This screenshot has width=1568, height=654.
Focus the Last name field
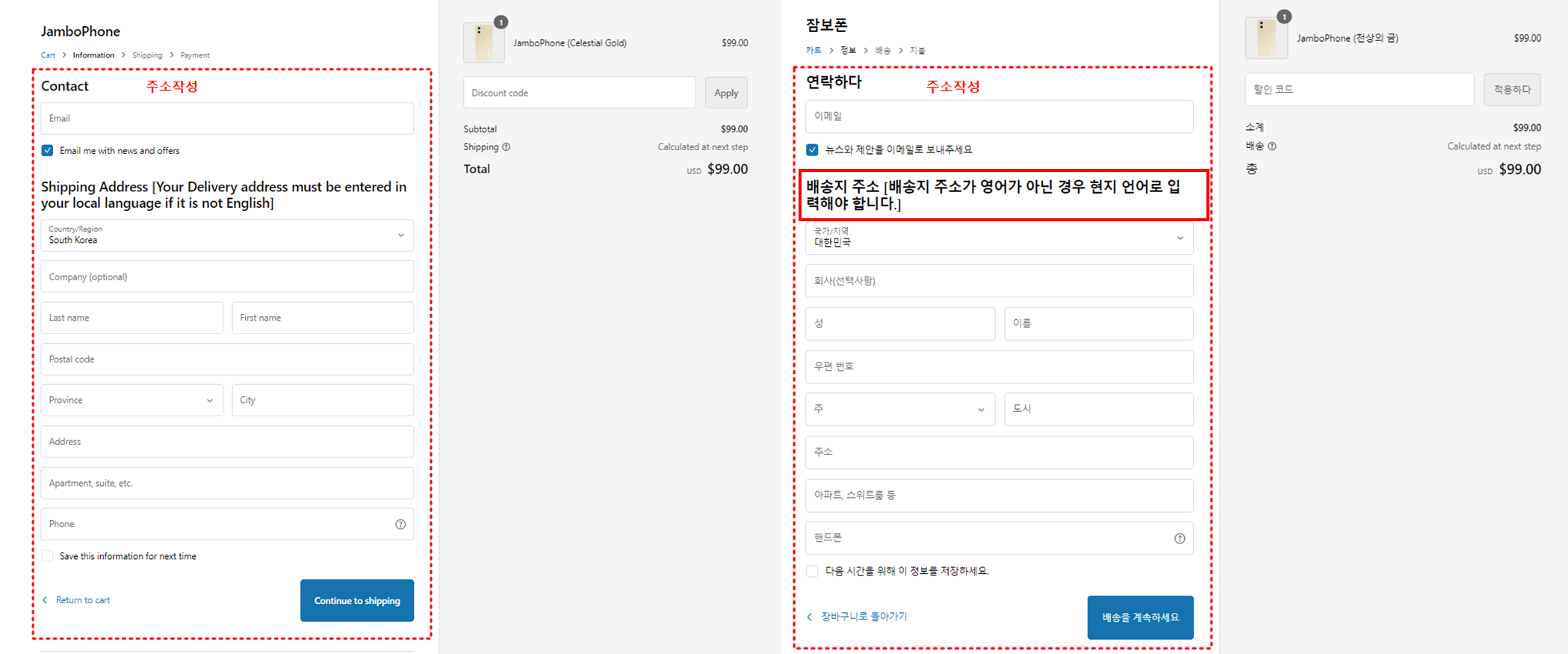132,318
